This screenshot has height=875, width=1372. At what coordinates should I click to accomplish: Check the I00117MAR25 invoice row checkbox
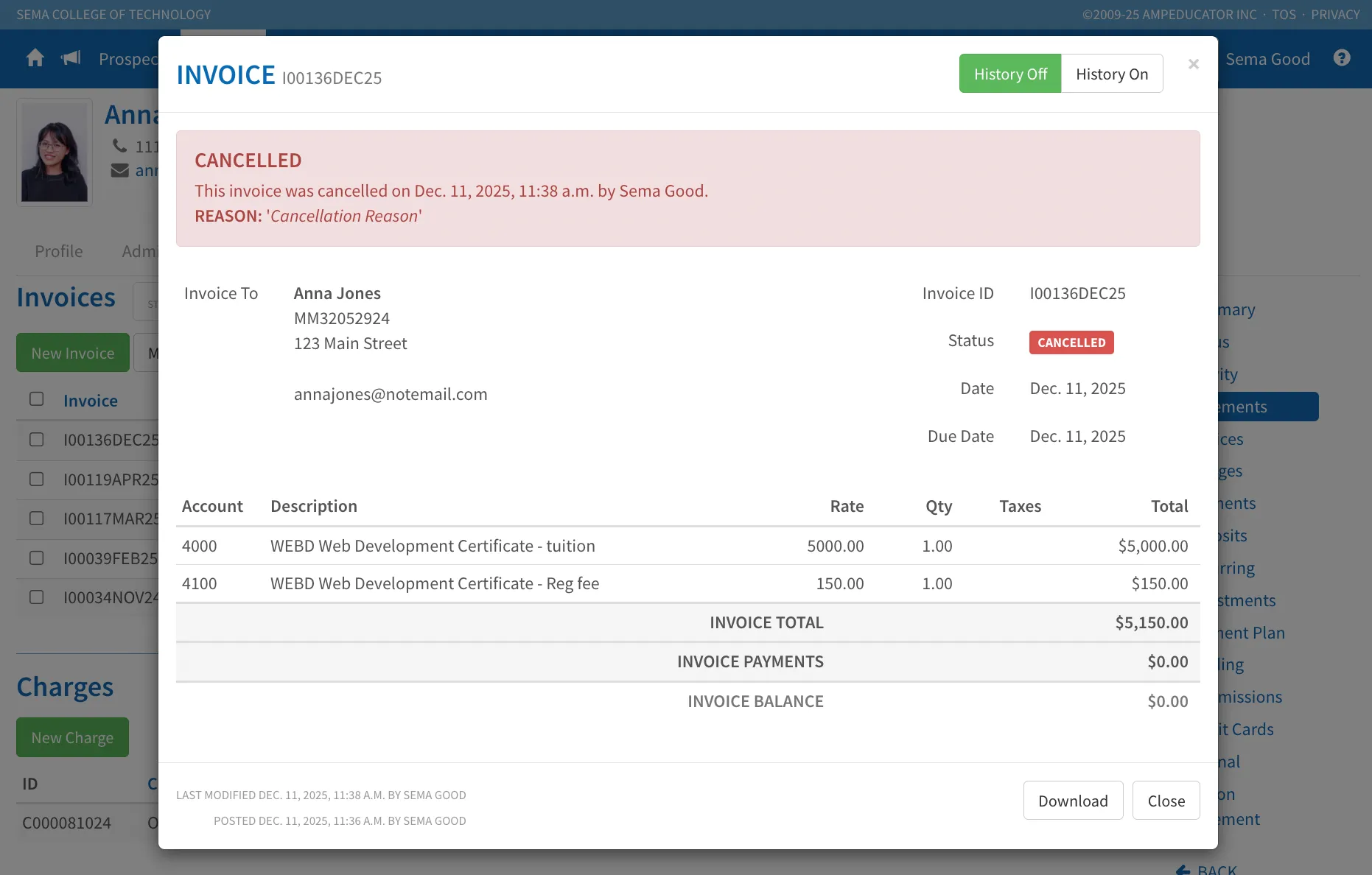click(x=37, y=519)
